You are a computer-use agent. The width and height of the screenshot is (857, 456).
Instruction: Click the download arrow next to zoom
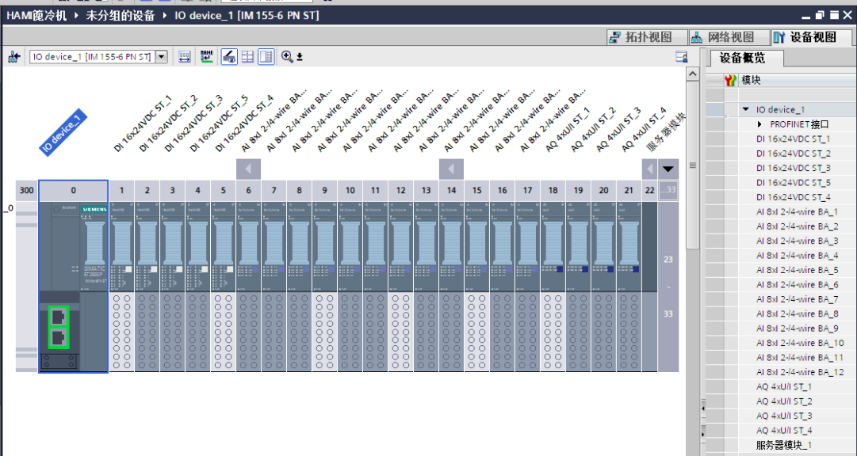coord(300,57)
